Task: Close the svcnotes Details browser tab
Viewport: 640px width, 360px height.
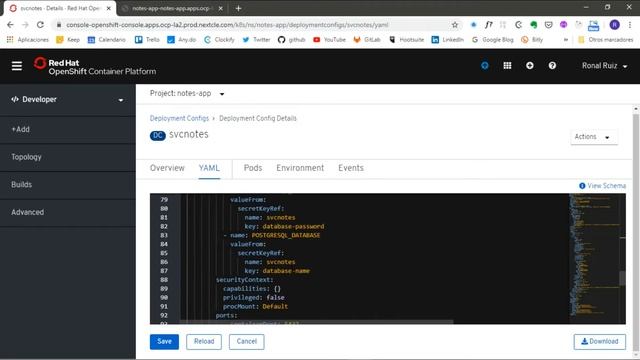Action: coord(109,8)
